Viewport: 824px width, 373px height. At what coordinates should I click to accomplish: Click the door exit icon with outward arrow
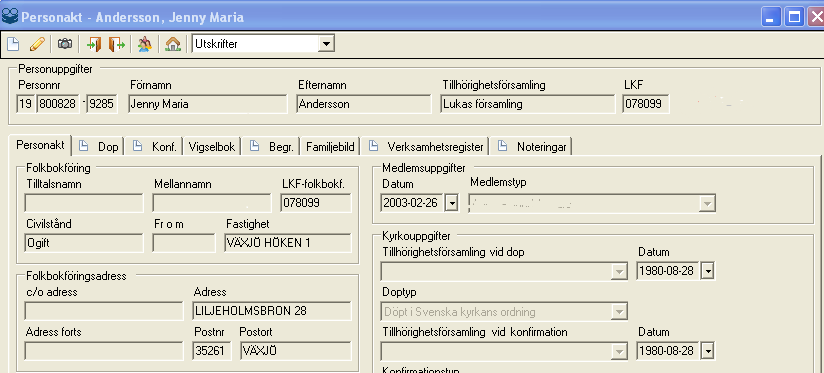click(117, 44)
